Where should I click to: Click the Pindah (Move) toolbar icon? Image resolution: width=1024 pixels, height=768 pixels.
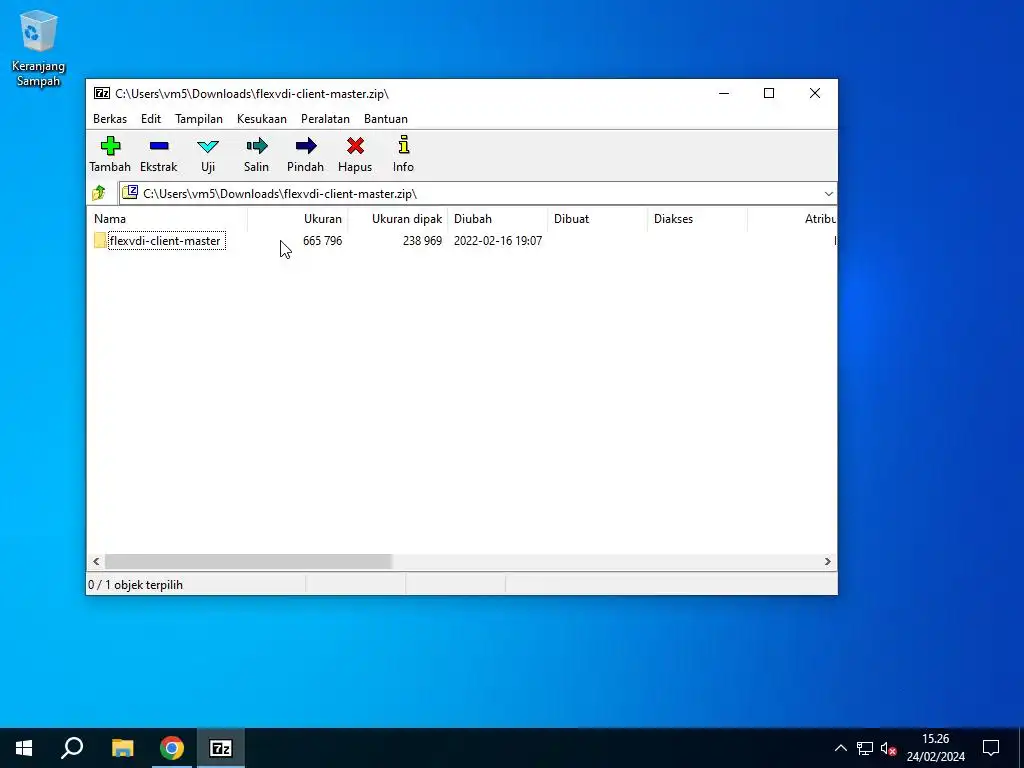click(306, 146)
